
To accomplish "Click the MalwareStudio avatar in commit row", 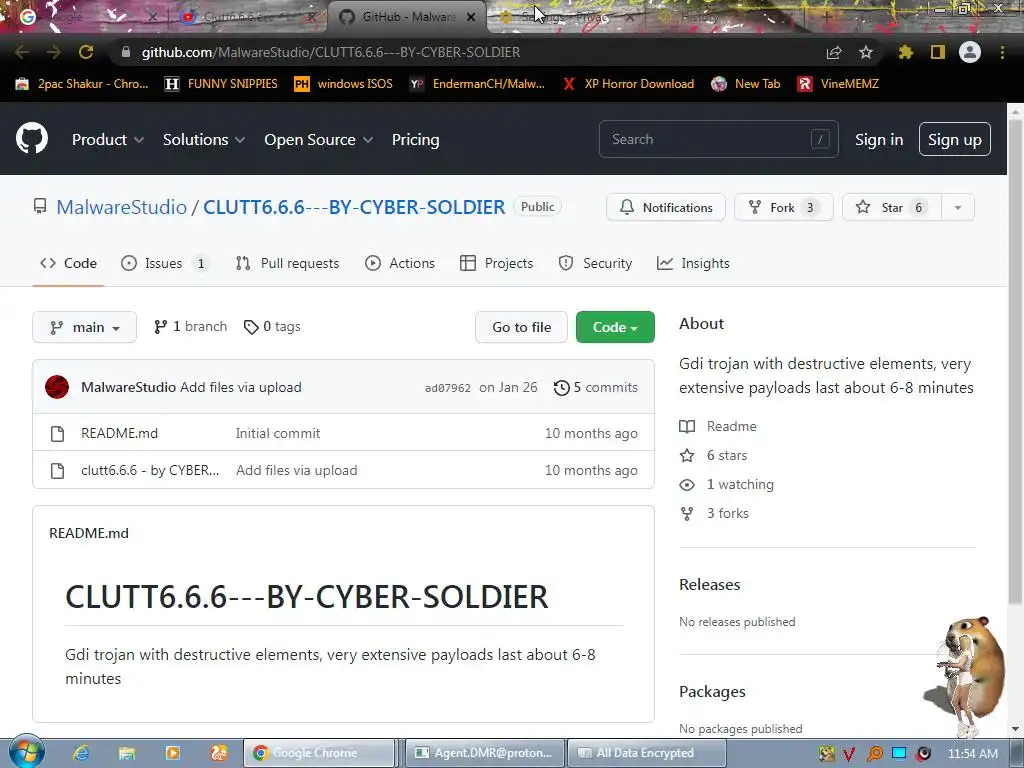I will [x=57, y=387].
